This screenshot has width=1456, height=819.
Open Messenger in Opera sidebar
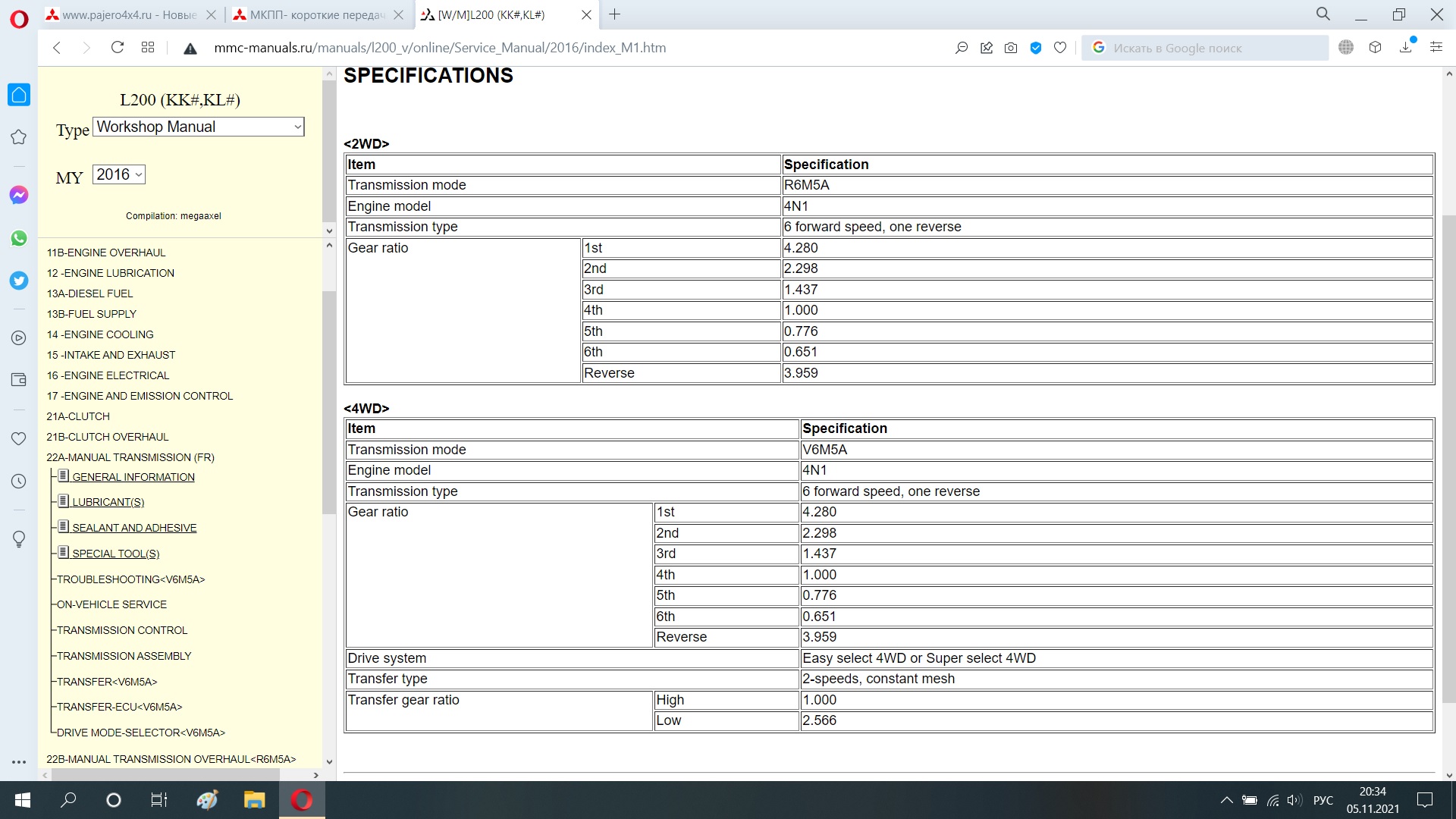tap(19, 196)
